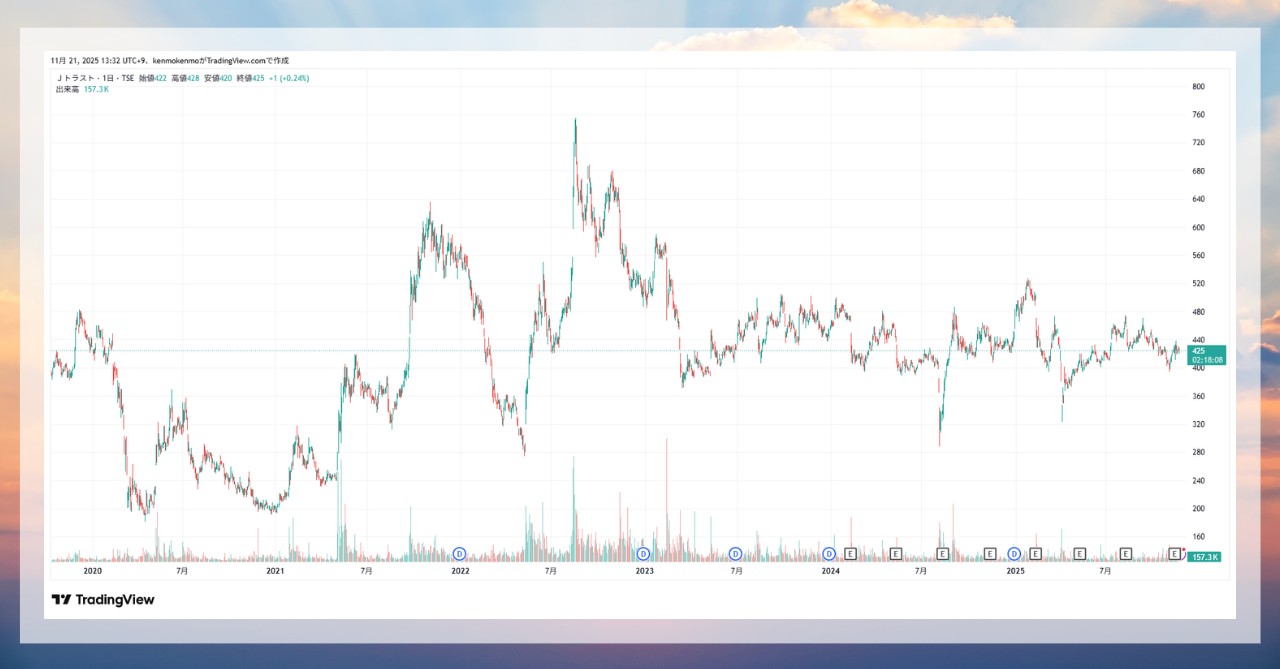Click the earnings E marker just after July 2025

[x=1125, y=553]
